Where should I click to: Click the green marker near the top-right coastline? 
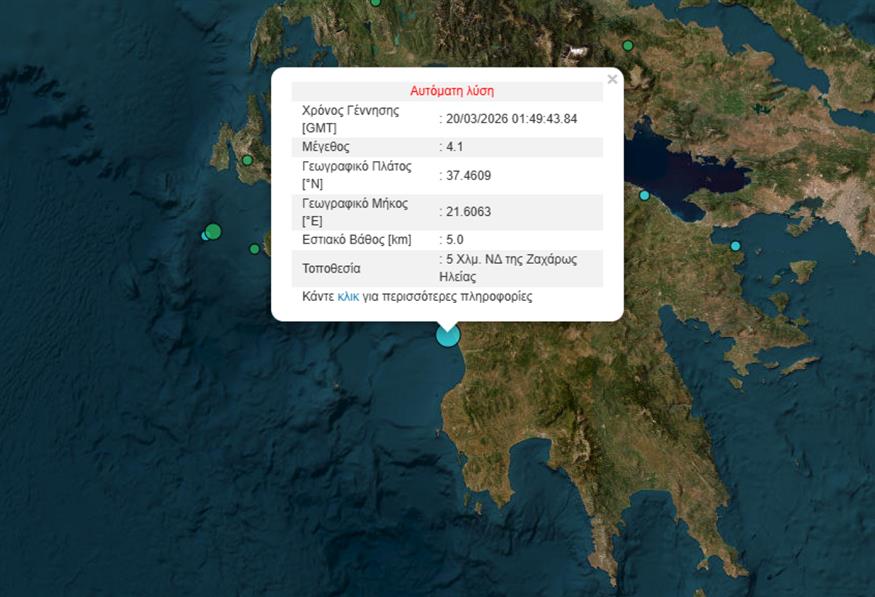pyautogui.click(x=628, y=44)
